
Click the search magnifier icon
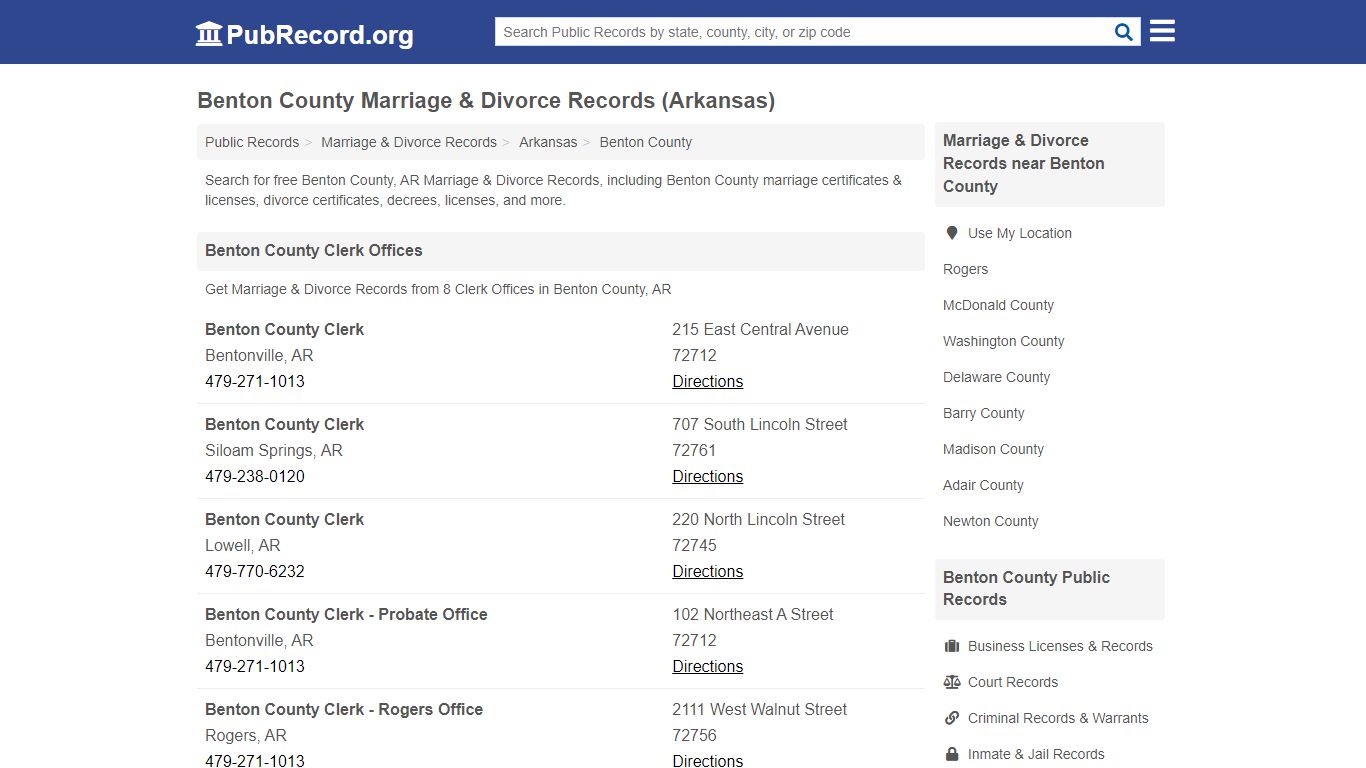[1124, 32]
